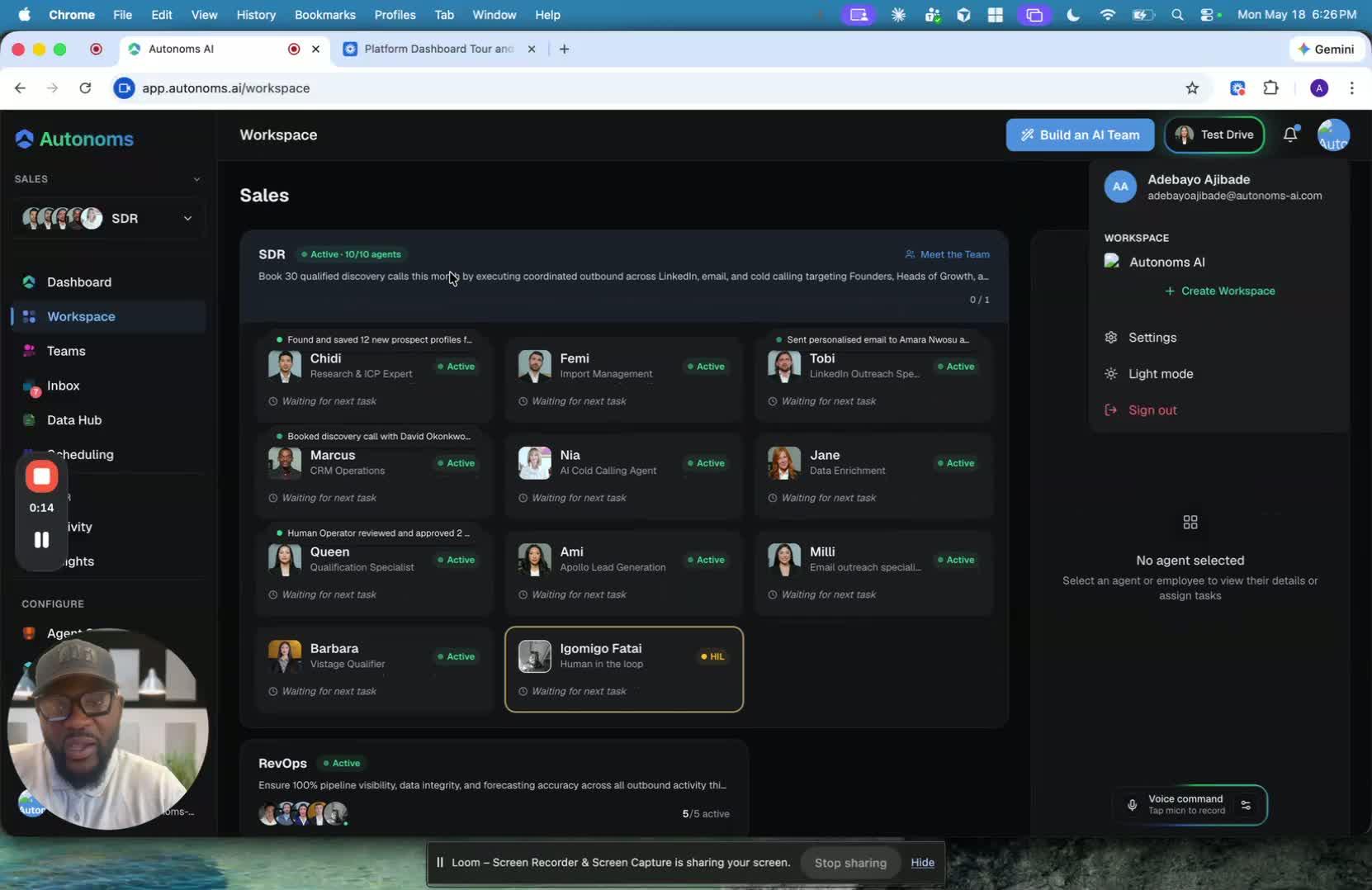
Task: Click Create Workspace
Action: click(1220, 291)
